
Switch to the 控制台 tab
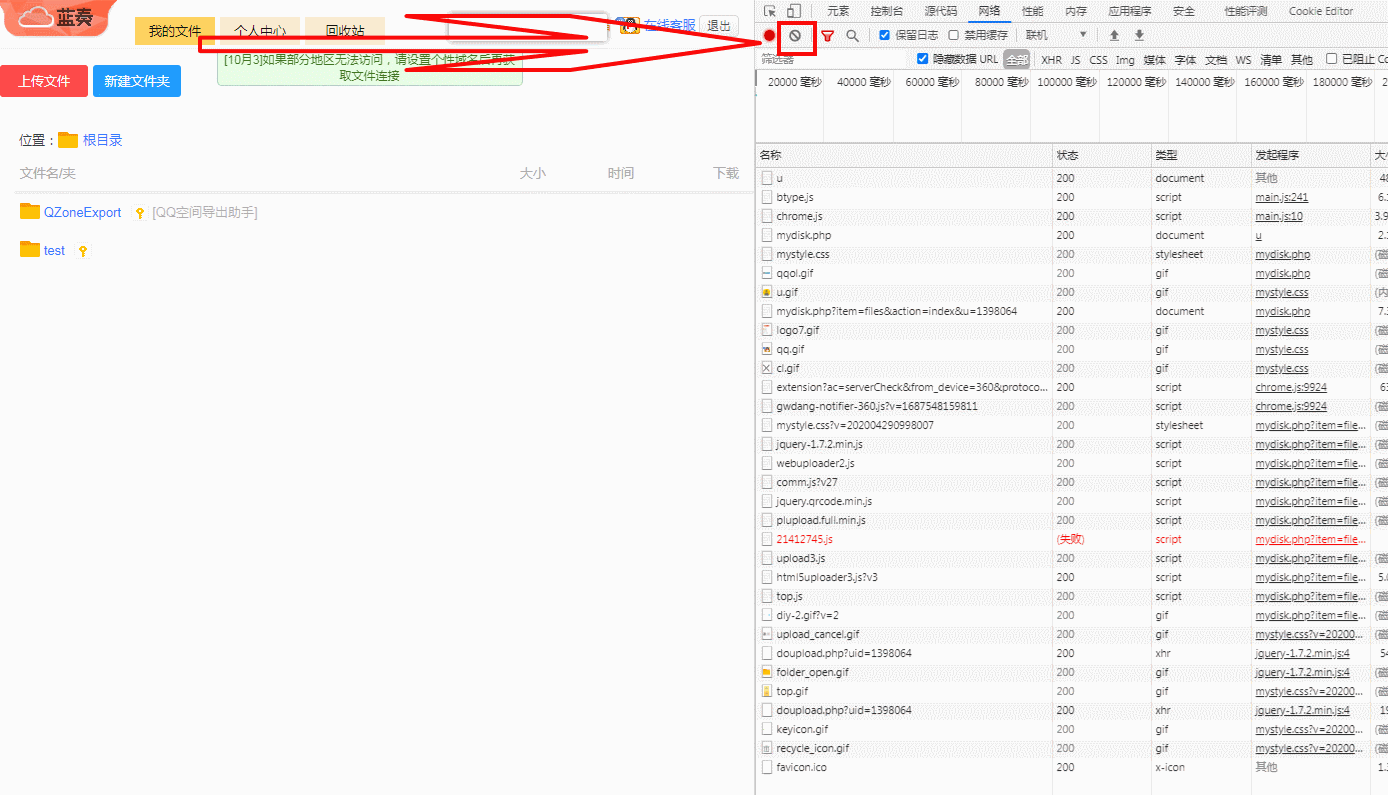click(886, 11)
